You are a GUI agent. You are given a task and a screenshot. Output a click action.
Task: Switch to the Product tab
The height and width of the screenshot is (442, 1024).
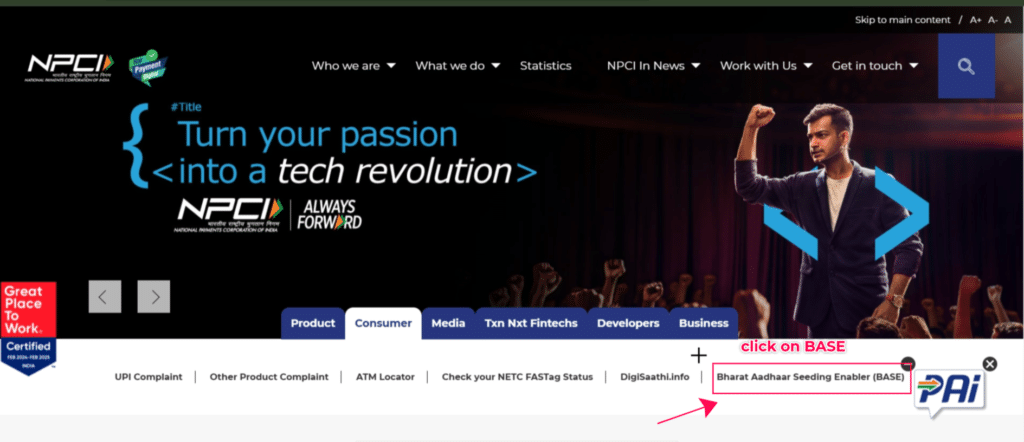312,323
